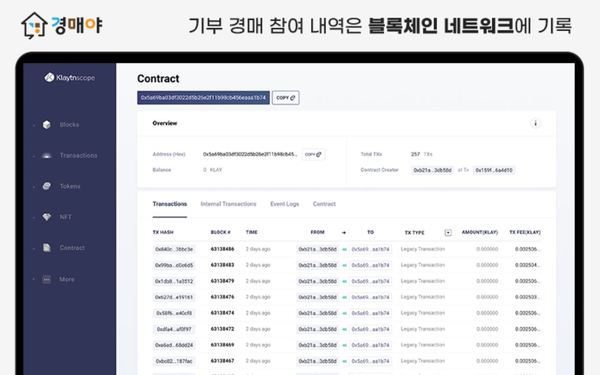Switch to the Internal Transactions tab
600x375 pixels.
click(x=228, y=204)
